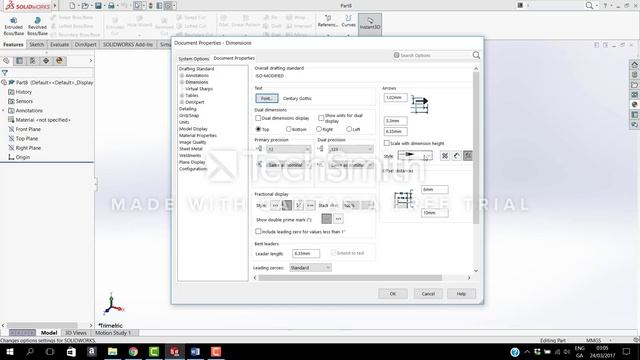Screen dimensions: 640x360
Task: Expand the Tables node in options tree
Action: click(x=182, y=96)
